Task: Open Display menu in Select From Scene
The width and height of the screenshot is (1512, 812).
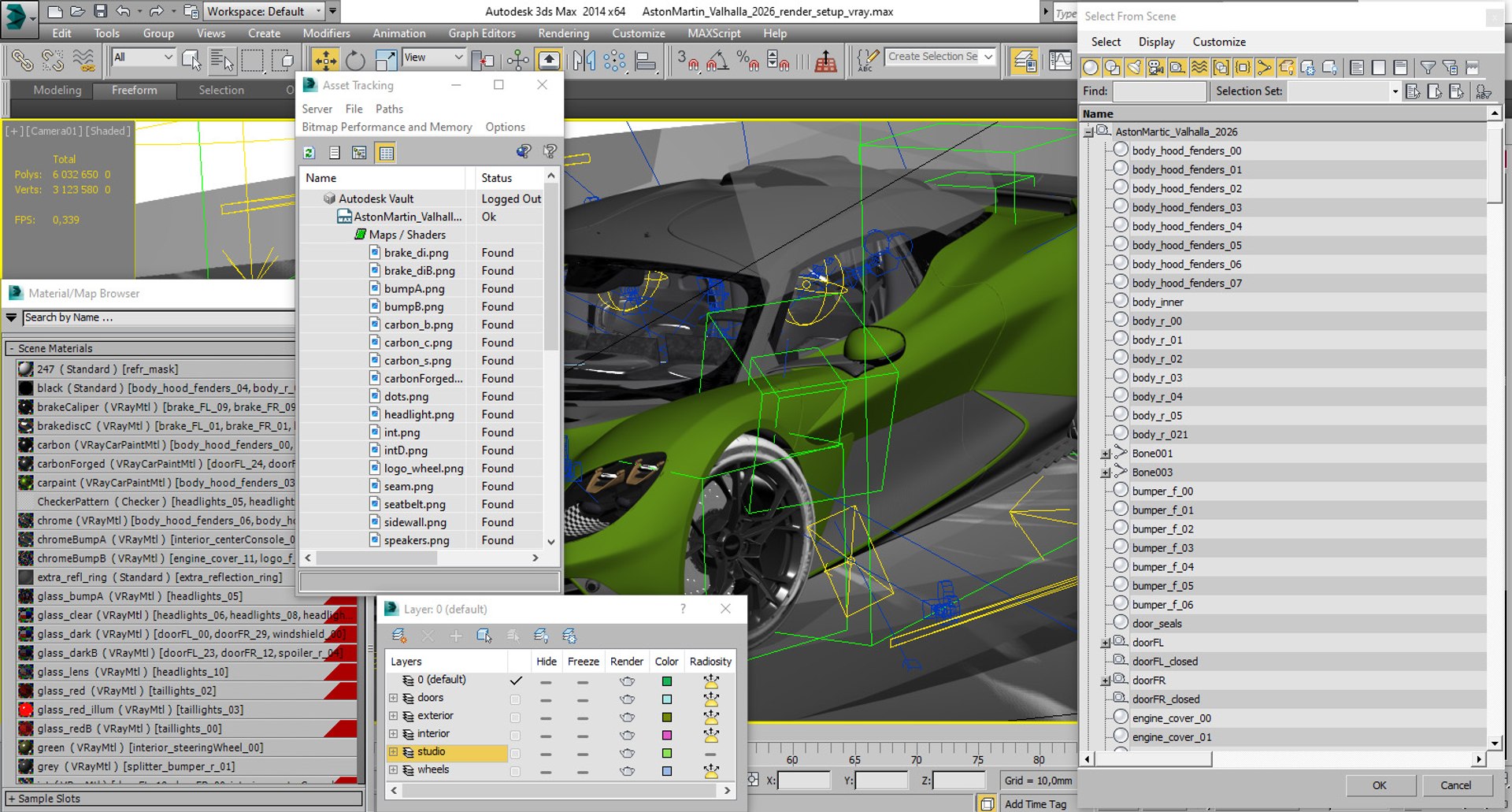Action: (1156, 42)
